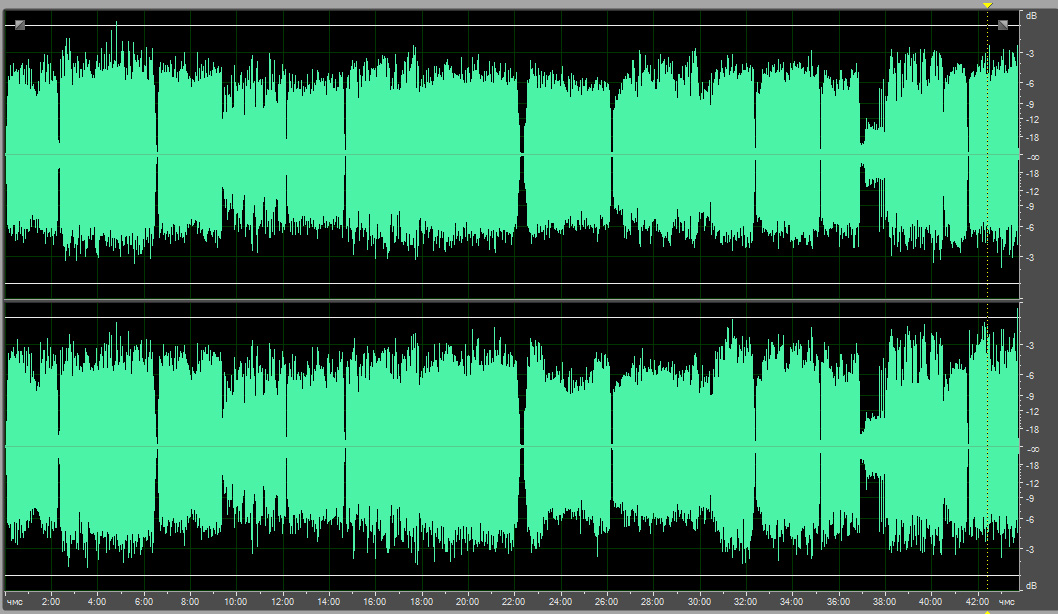Click the dB label at bottom of scale
Image resolution: width=1058 pixels, height=614 pixels.
click(1031, 585)
